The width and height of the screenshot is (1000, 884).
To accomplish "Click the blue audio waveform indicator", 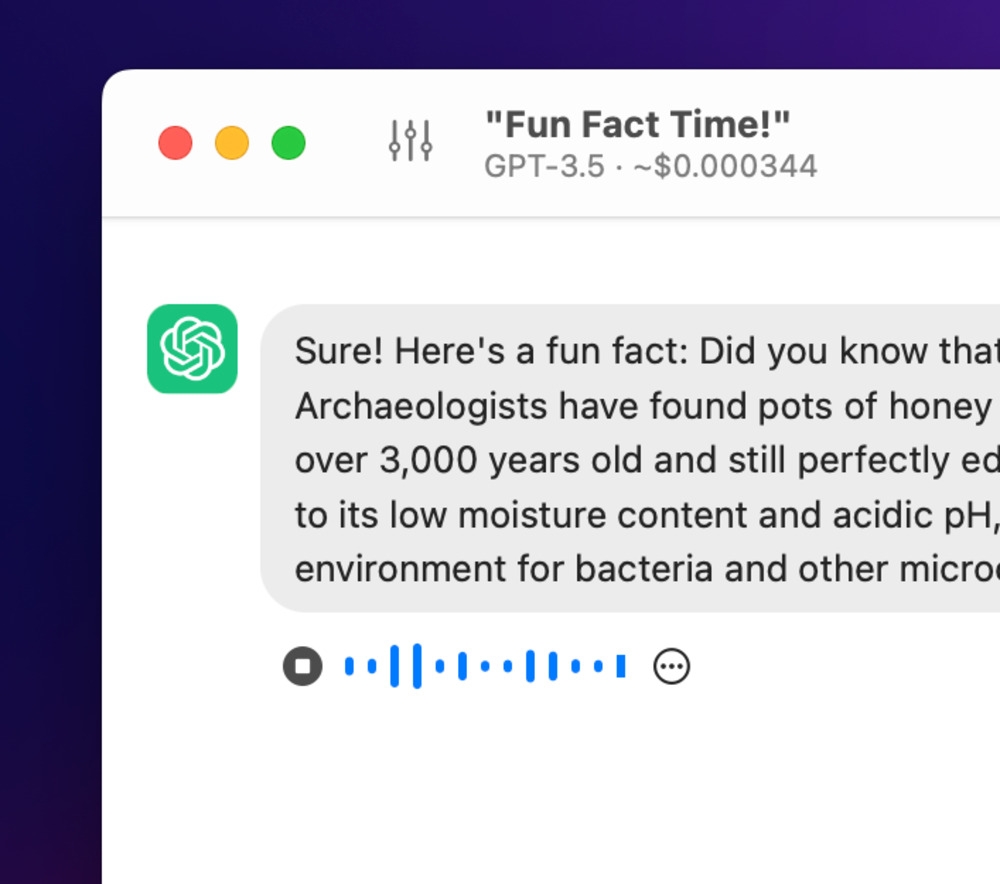I will pos(485,666).
